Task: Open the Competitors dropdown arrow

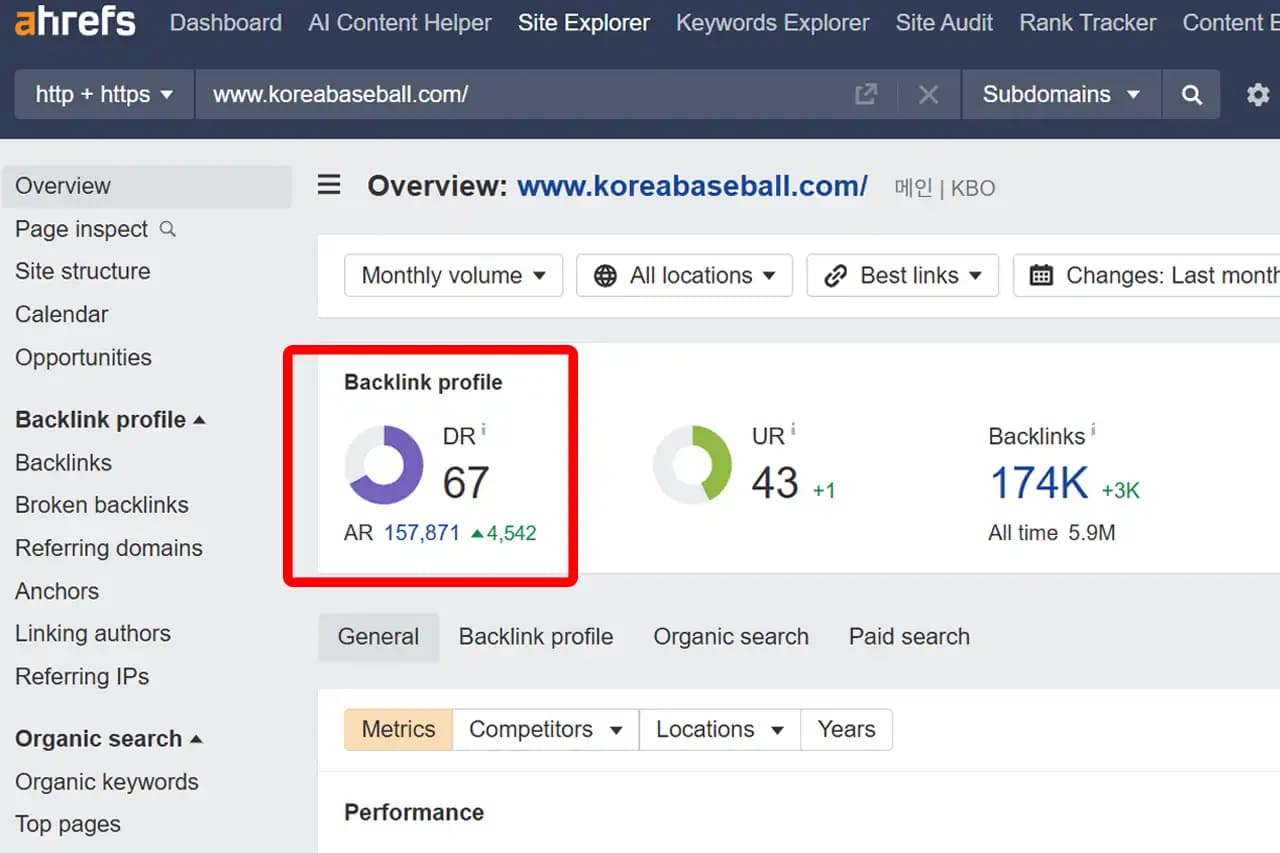Action: pyautogui.click(x=618, y=729)
